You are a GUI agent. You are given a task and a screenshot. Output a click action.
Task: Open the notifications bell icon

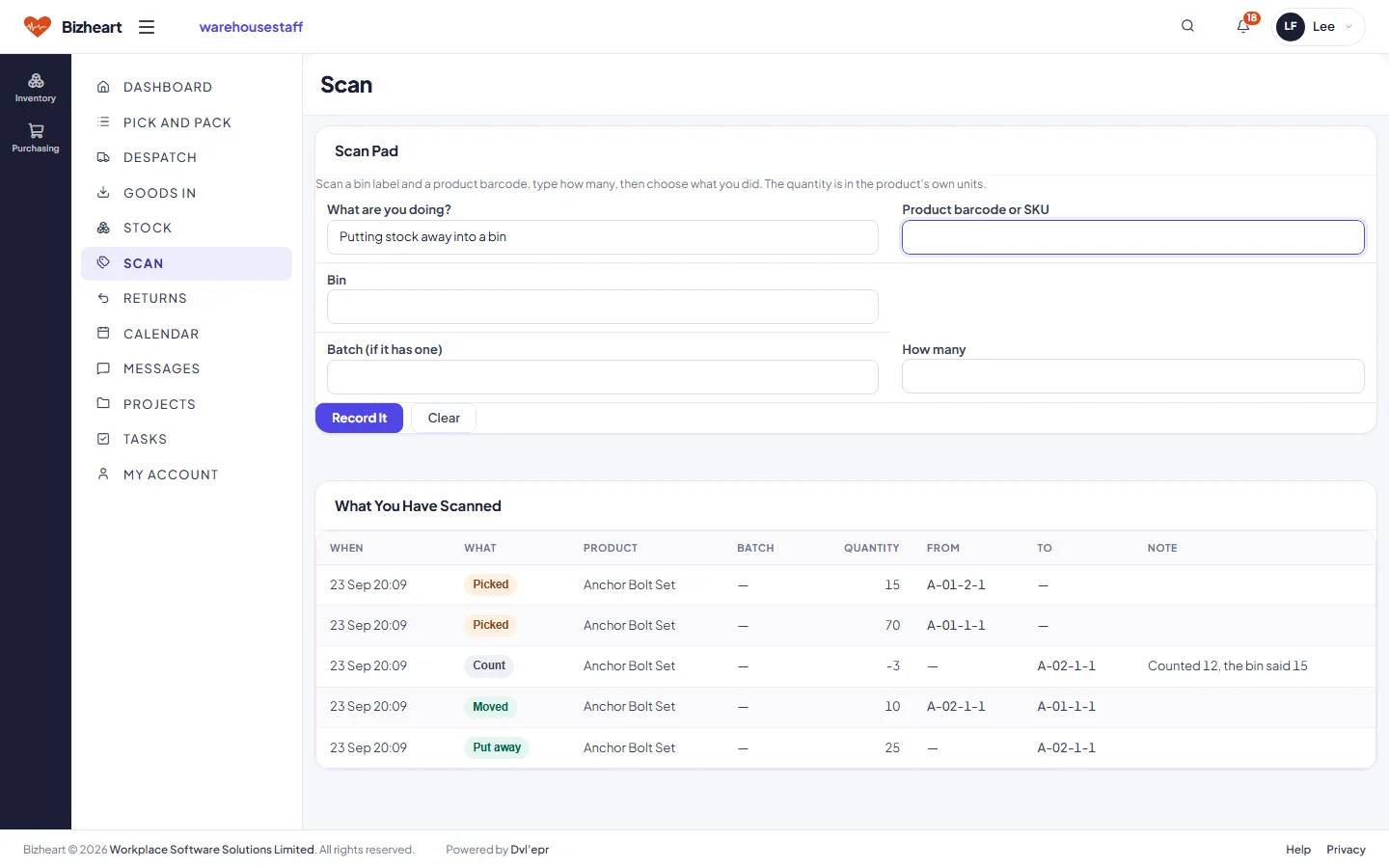(1243, 26)
